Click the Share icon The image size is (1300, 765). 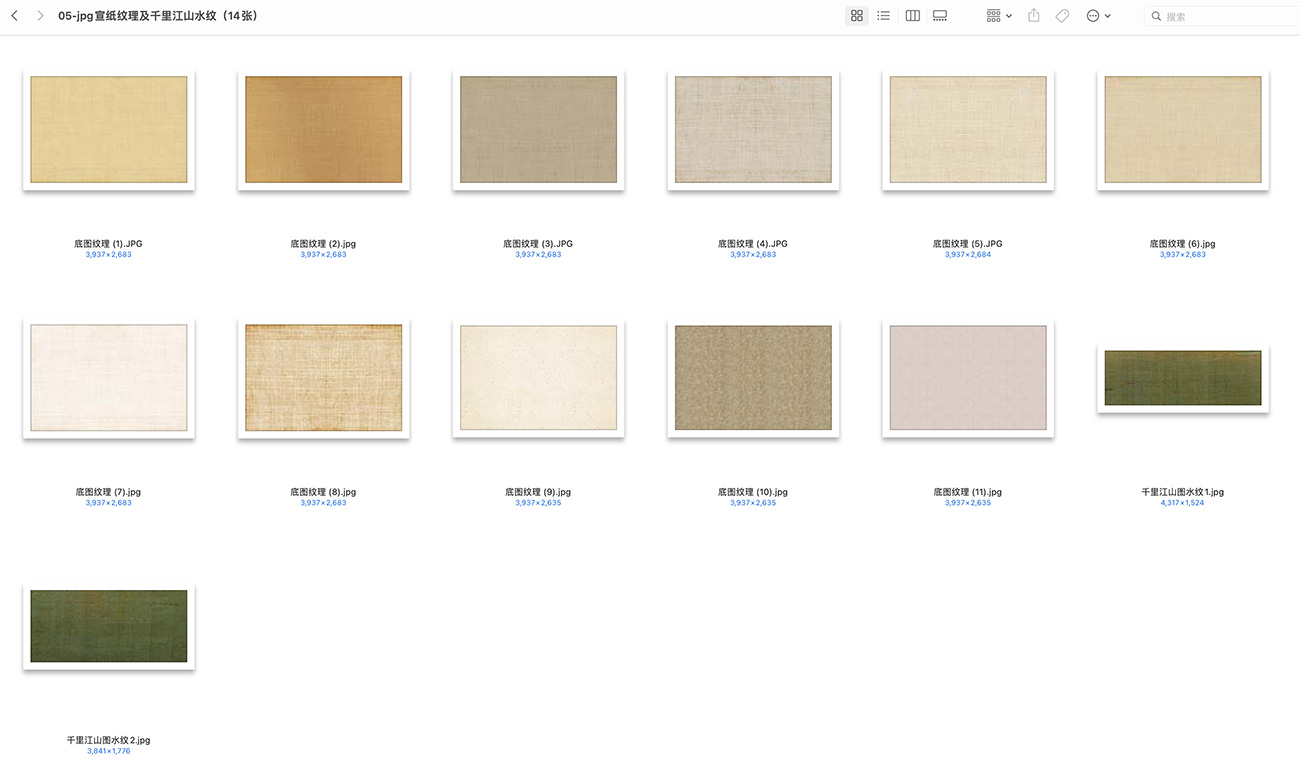pos(1034,16)
